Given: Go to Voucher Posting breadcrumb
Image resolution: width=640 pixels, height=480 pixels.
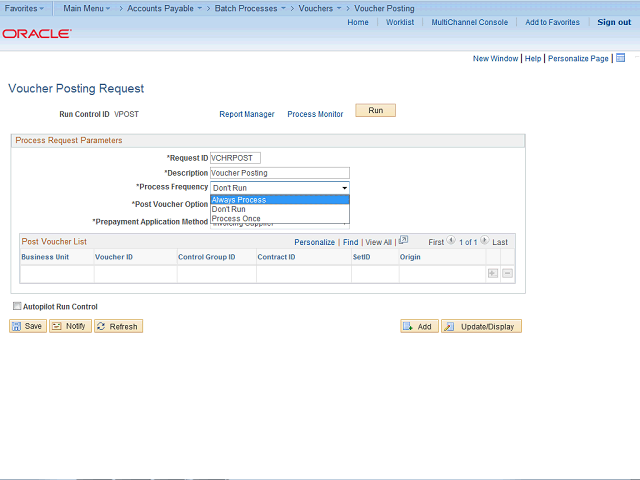Looking at the screenshot, I should coord(384,8).
